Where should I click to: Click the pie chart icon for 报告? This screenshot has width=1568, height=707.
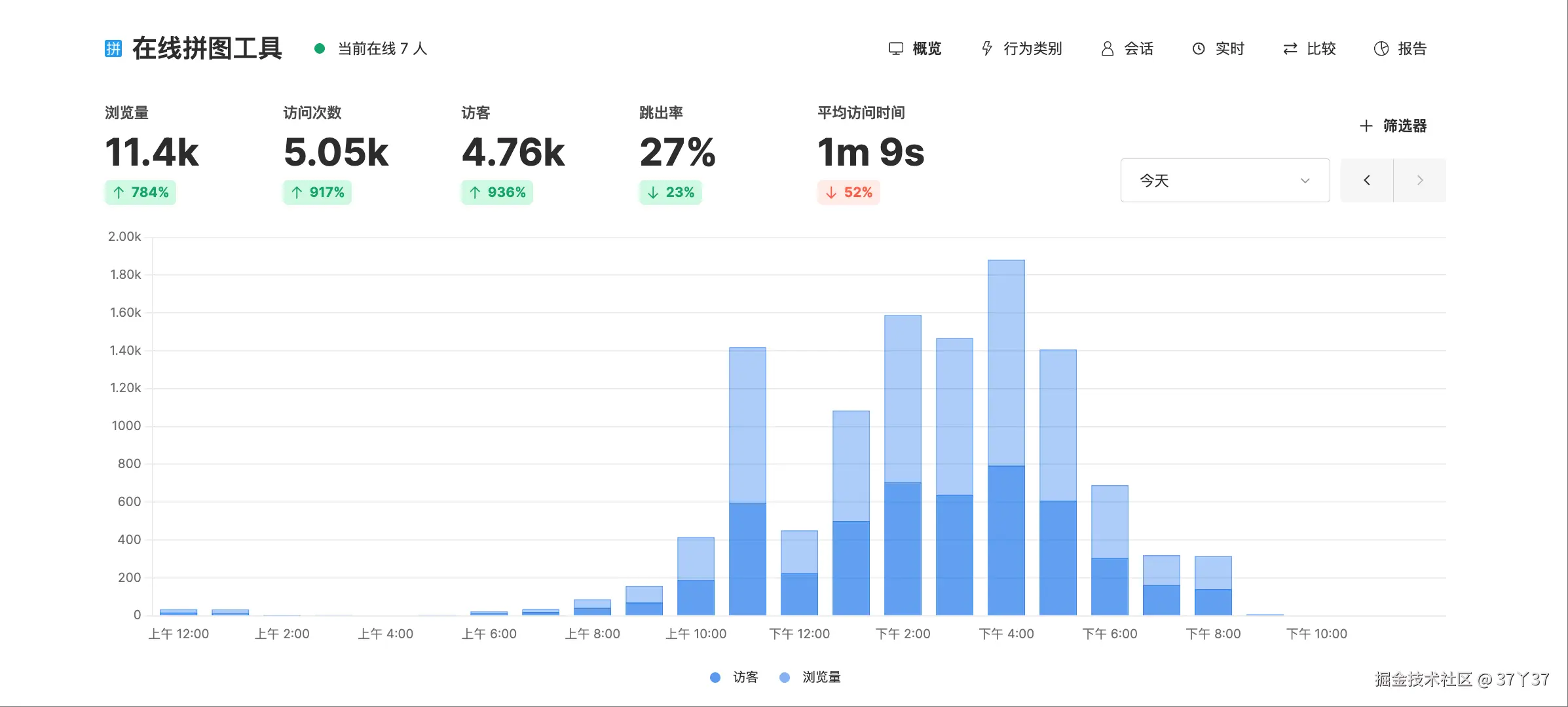pos(1381,48)
